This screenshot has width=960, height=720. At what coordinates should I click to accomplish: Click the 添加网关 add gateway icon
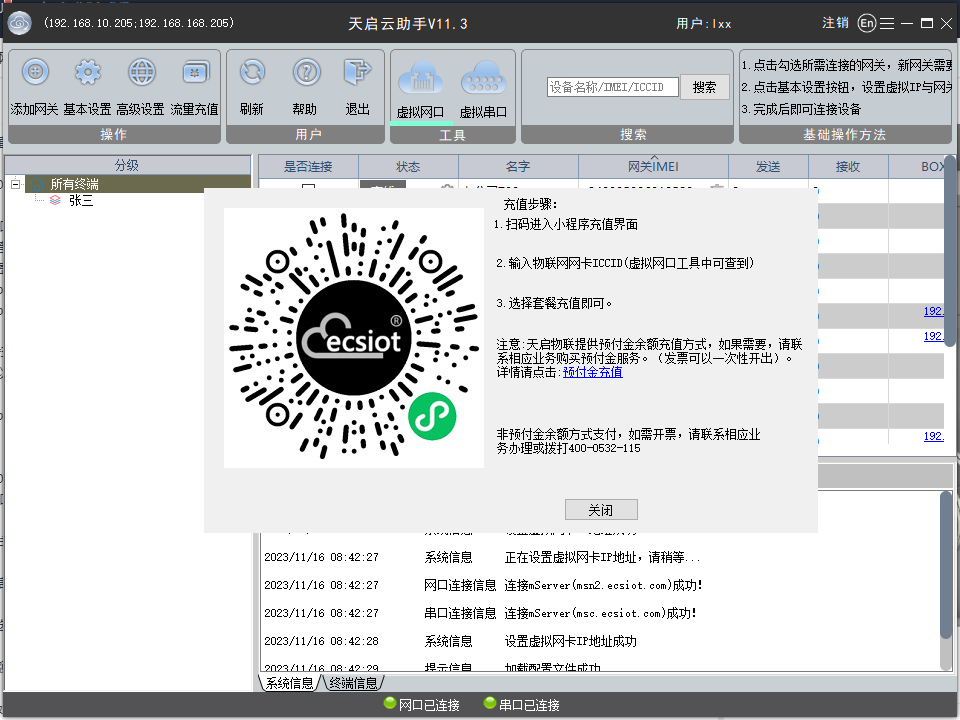[35, 72]
